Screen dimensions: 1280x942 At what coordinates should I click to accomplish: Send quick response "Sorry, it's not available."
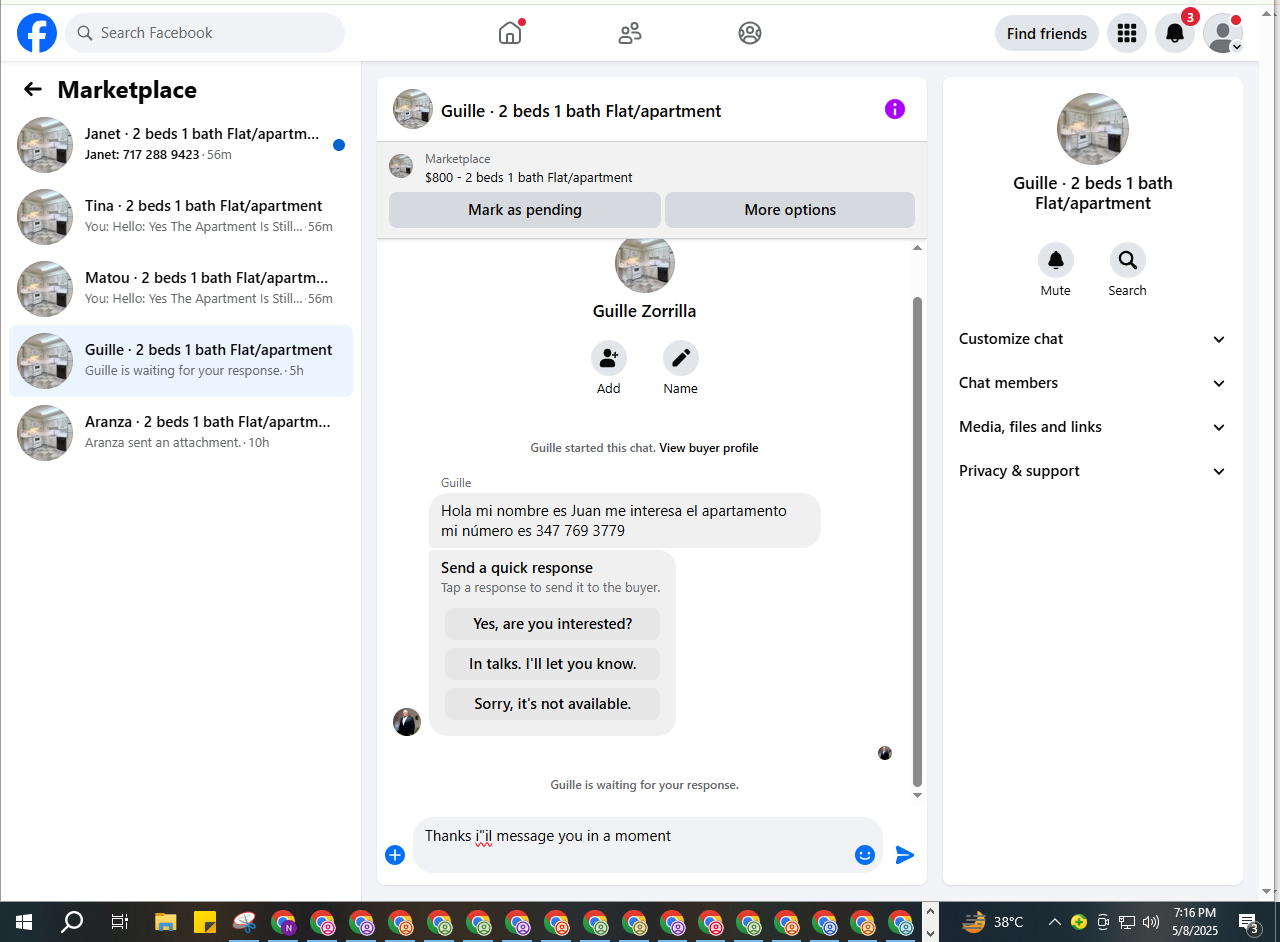tap(552, 704)
